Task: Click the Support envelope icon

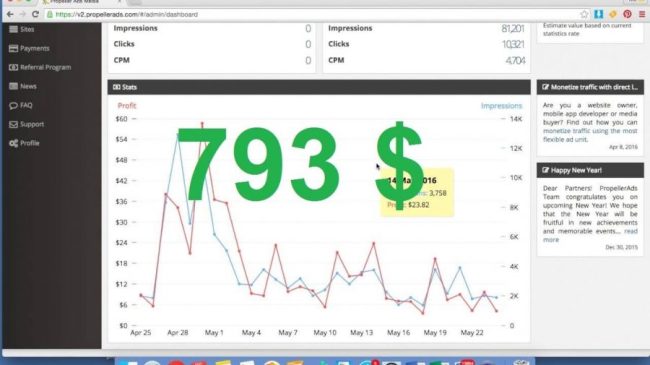Action: click(x=13, y=124)
